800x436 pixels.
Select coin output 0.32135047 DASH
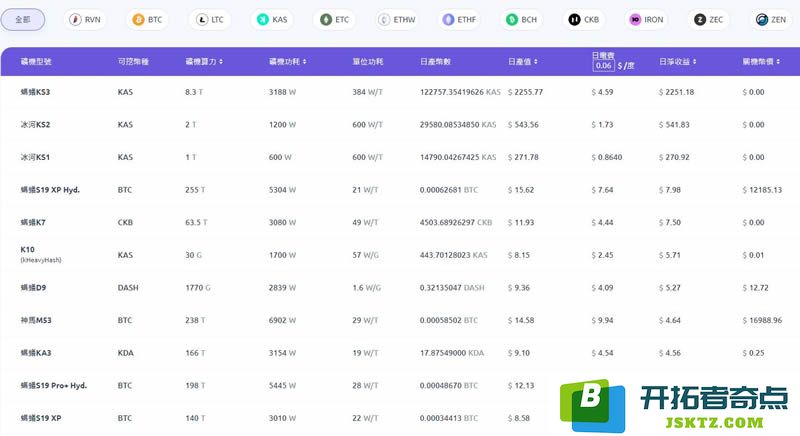point(452,288)
